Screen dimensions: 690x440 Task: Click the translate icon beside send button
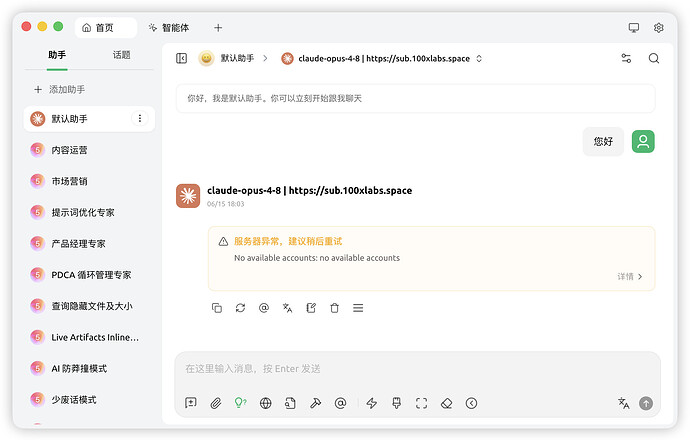tap(624, 403)
